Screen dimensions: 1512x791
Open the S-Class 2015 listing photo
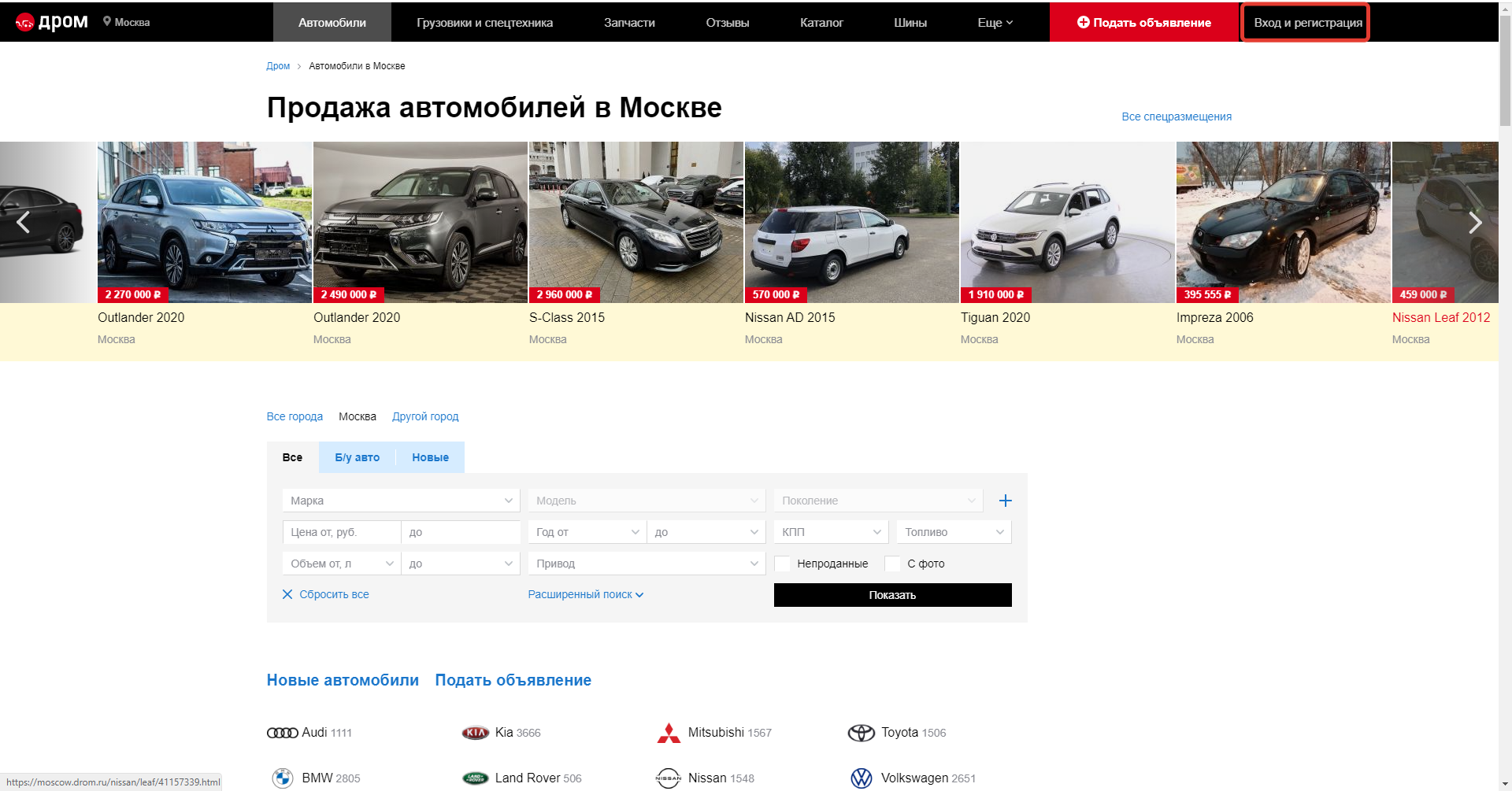click(x=636, y=222)
